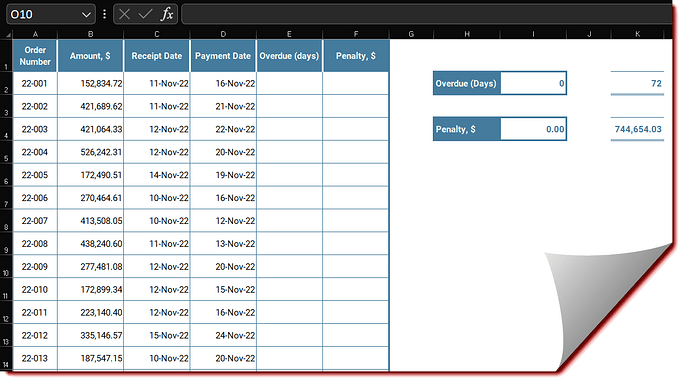Select column F header
Screen dimensions: 690x389
tap(356, 34)
